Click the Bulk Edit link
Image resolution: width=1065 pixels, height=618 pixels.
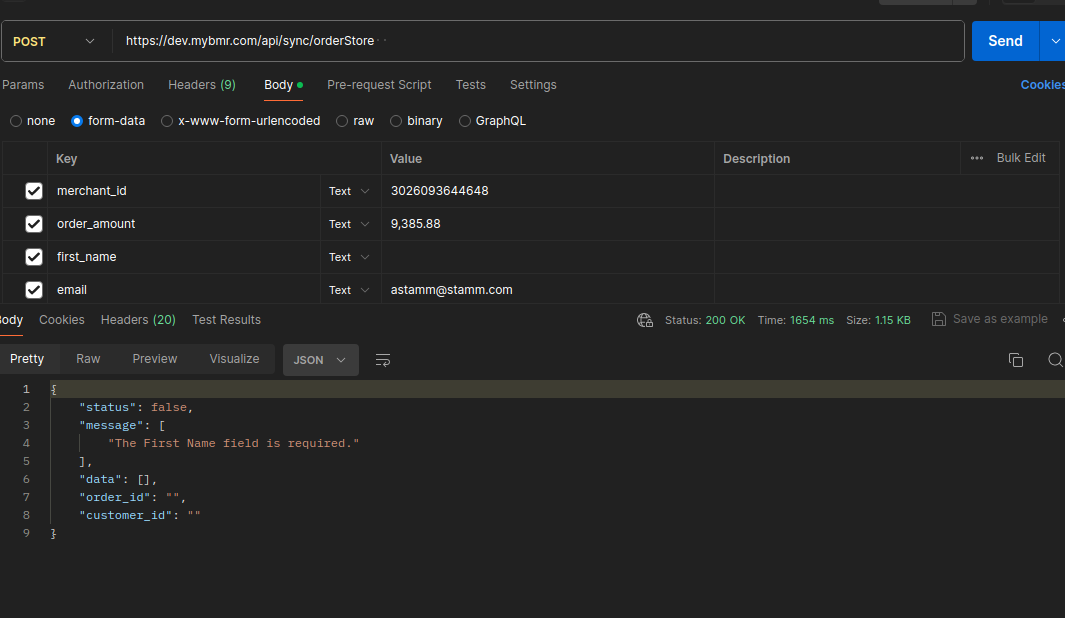tap(1020, 158)
